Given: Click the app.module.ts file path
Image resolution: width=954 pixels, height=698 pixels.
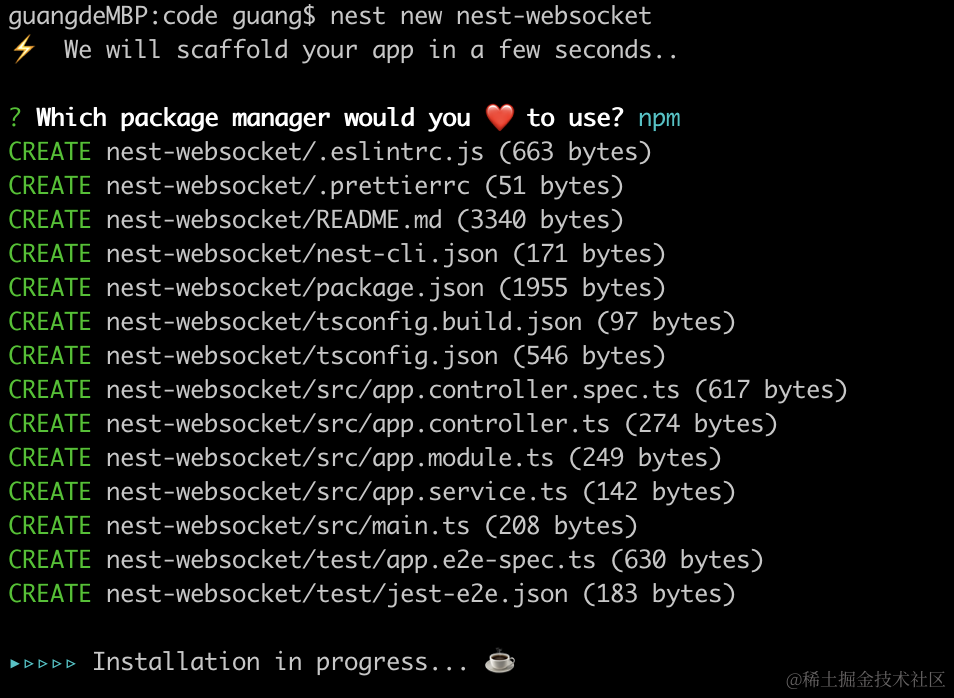Looking at the screenshot, I should [x=330, y=458].
